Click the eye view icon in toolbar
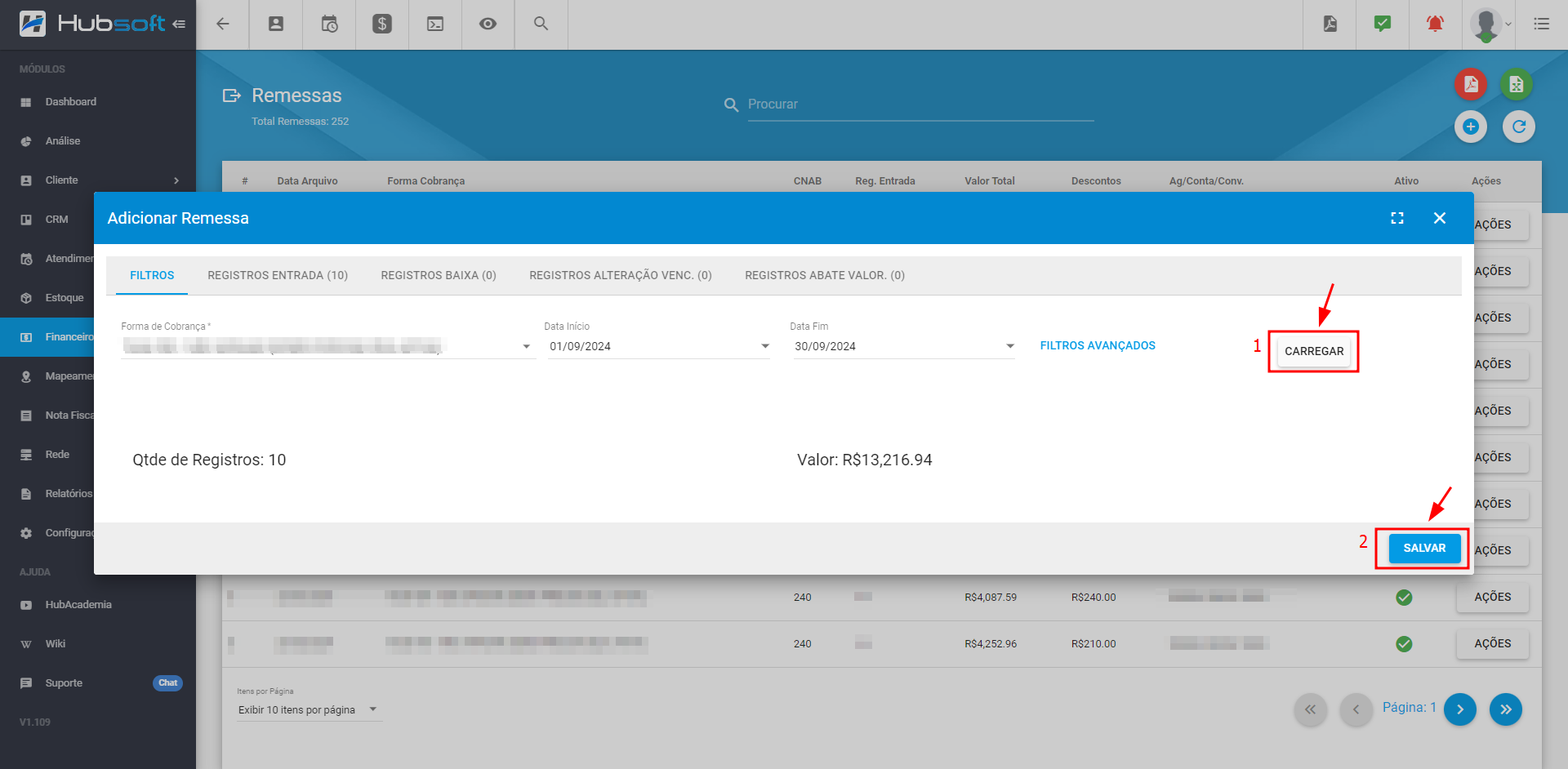 pos(488,24)
